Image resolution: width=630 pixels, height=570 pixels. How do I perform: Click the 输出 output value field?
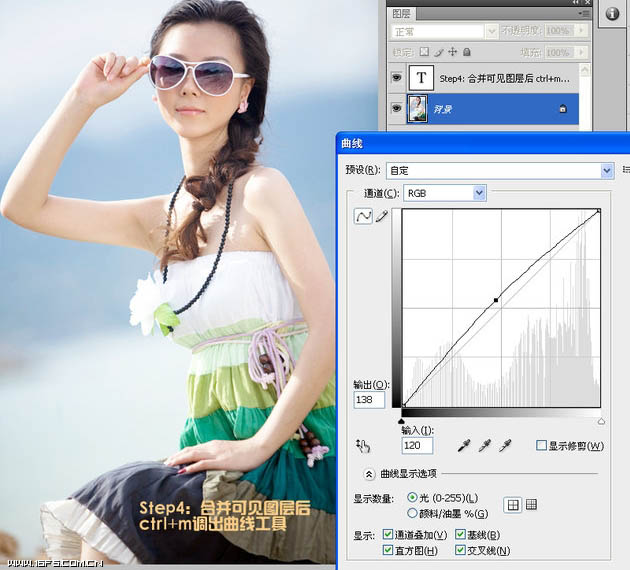click(x=369, y=400)
